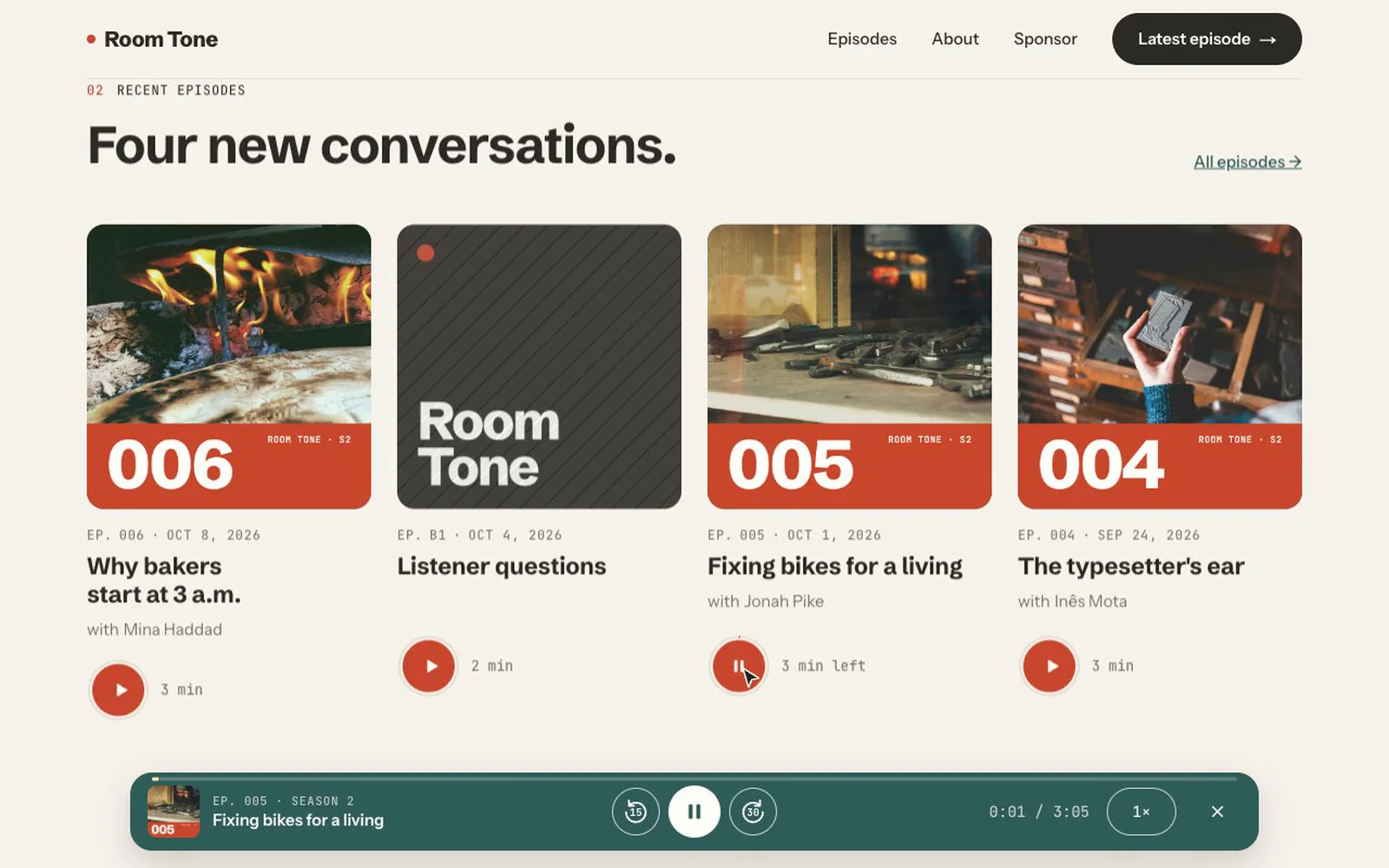
Task: Close the audio player bar
Action: [1217, 812]
